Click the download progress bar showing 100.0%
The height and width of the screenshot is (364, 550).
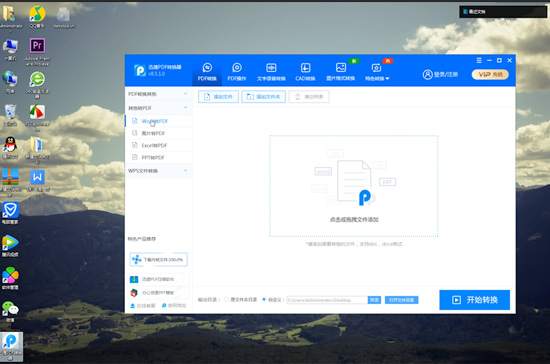[159, 259]
